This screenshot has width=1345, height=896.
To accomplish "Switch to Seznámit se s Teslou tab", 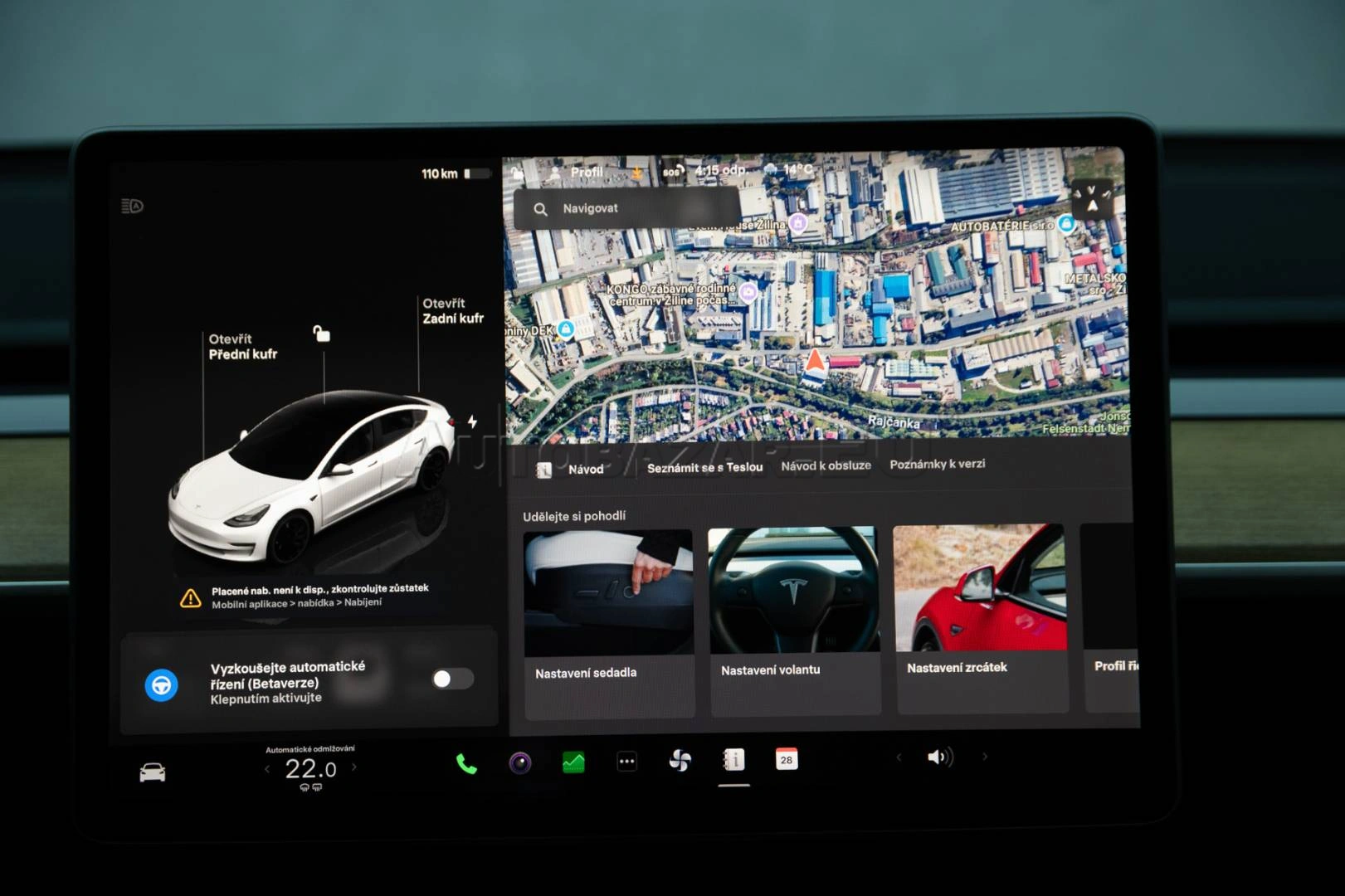I will (x=704, y=468).
